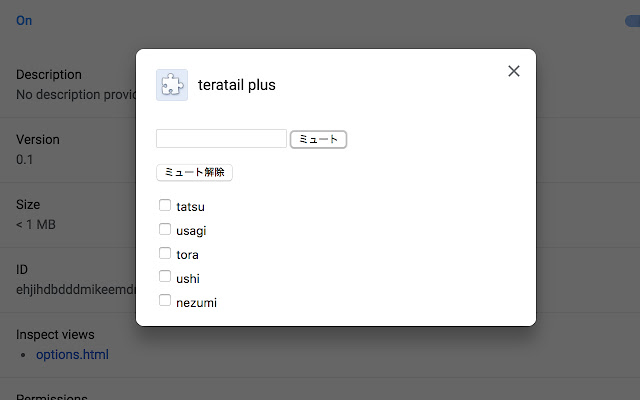640x400 pixels.
Task: Click the Permissions heading
Action: (x=51, y=397)
